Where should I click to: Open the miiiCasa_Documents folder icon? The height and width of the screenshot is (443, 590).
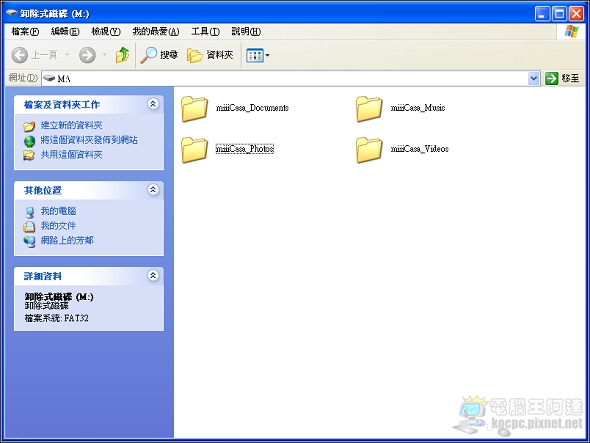pyautogui.click(x=194, y=109)
